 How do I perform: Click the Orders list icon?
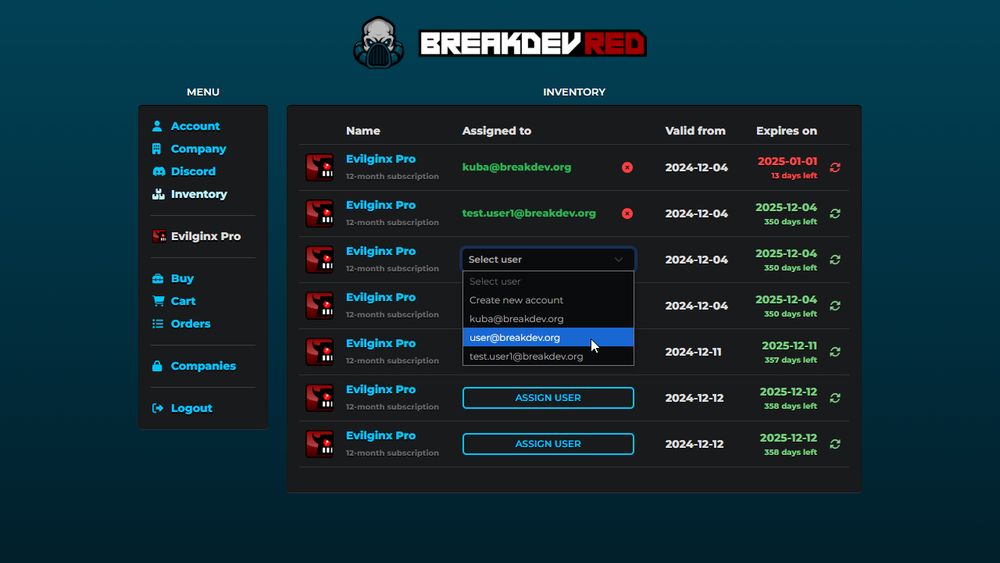point(158,324)
